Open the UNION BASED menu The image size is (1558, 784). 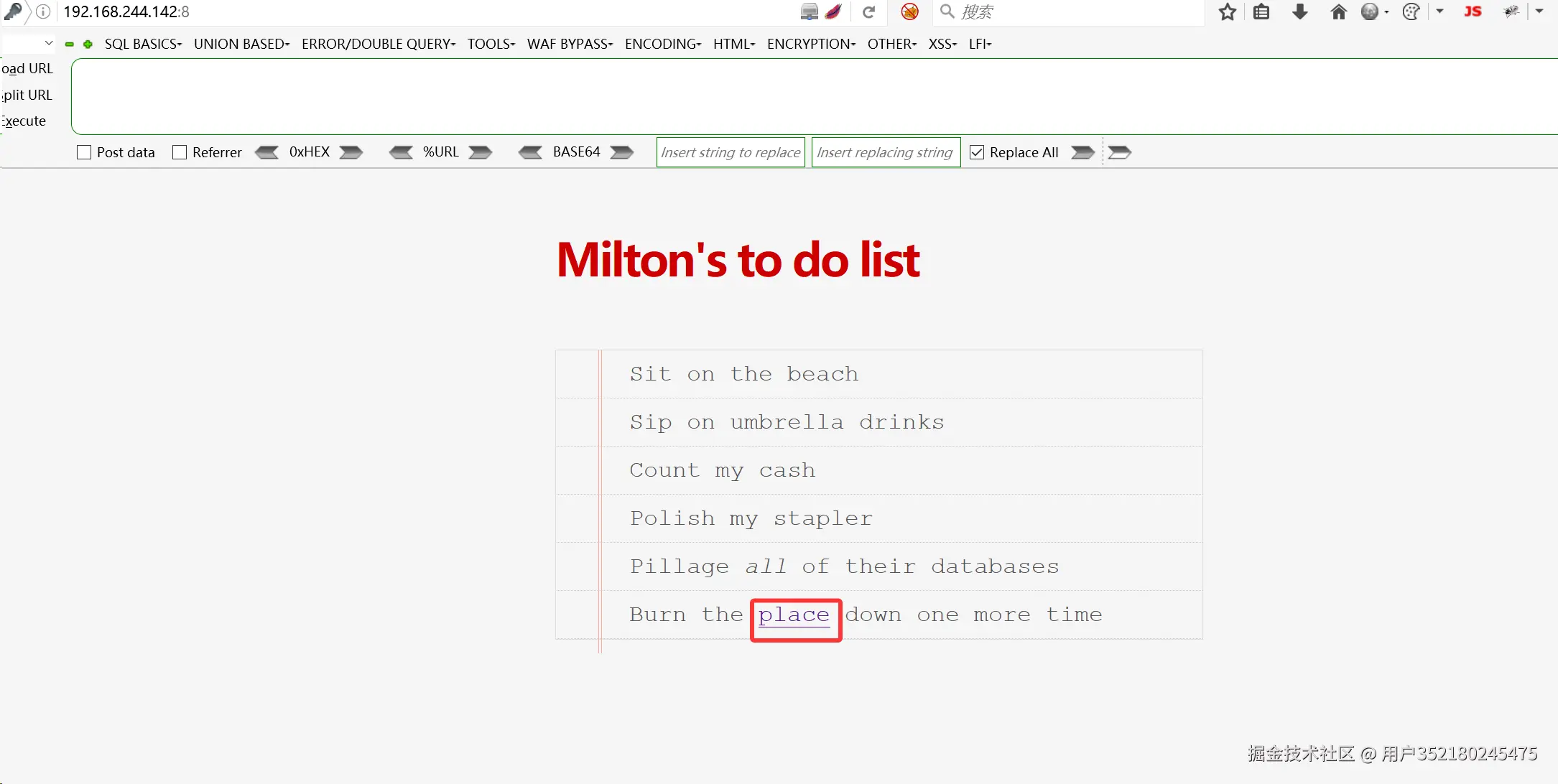point(241,45)
